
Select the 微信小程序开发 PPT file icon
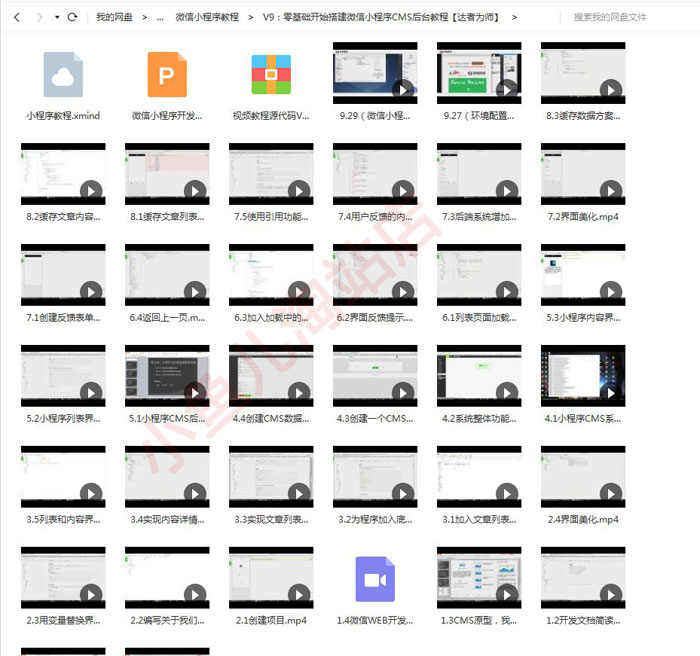(167, 75)
